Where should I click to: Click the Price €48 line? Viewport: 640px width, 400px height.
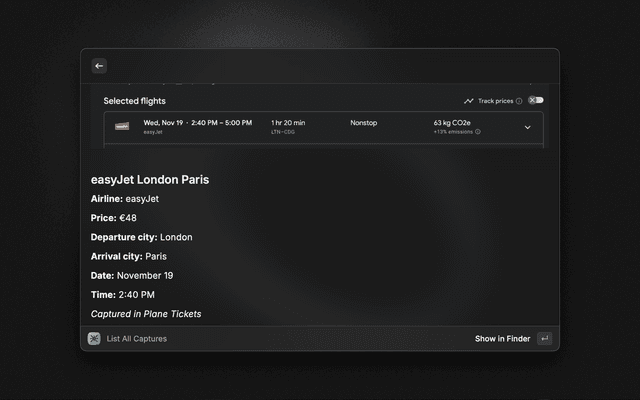114,218
